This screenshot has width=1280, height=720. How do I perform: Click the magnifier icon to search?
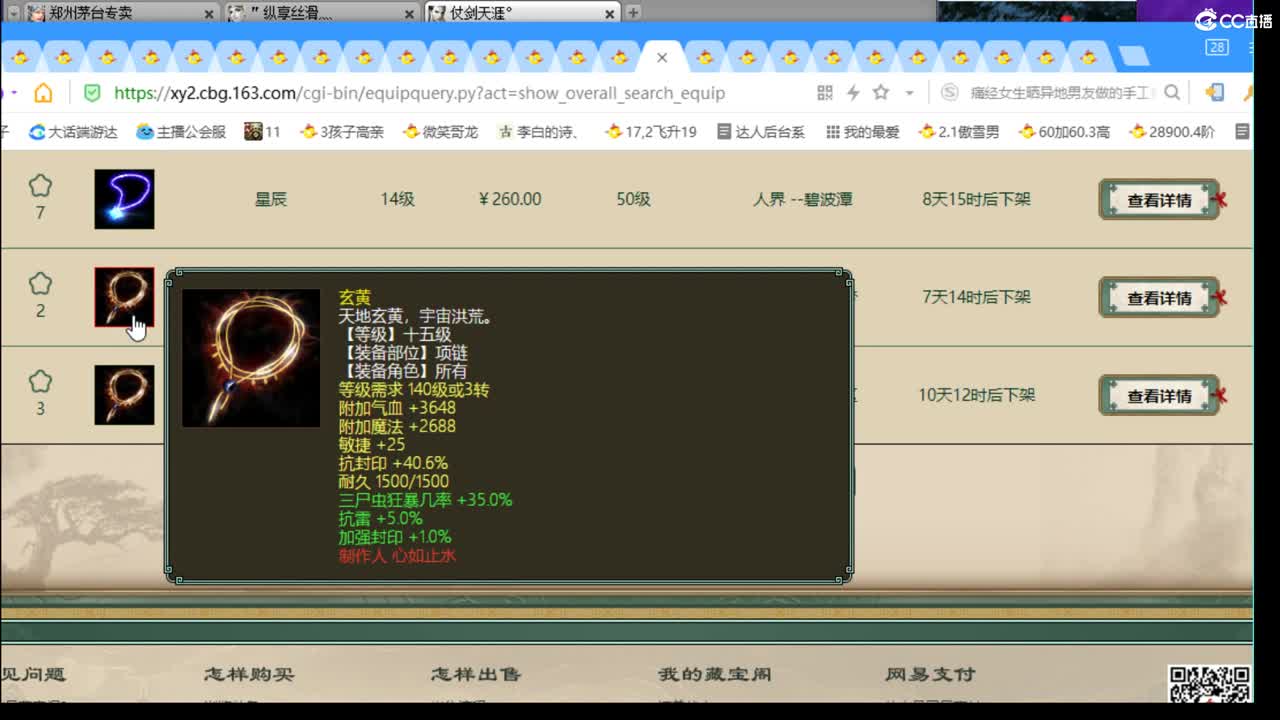point(1172,92)
